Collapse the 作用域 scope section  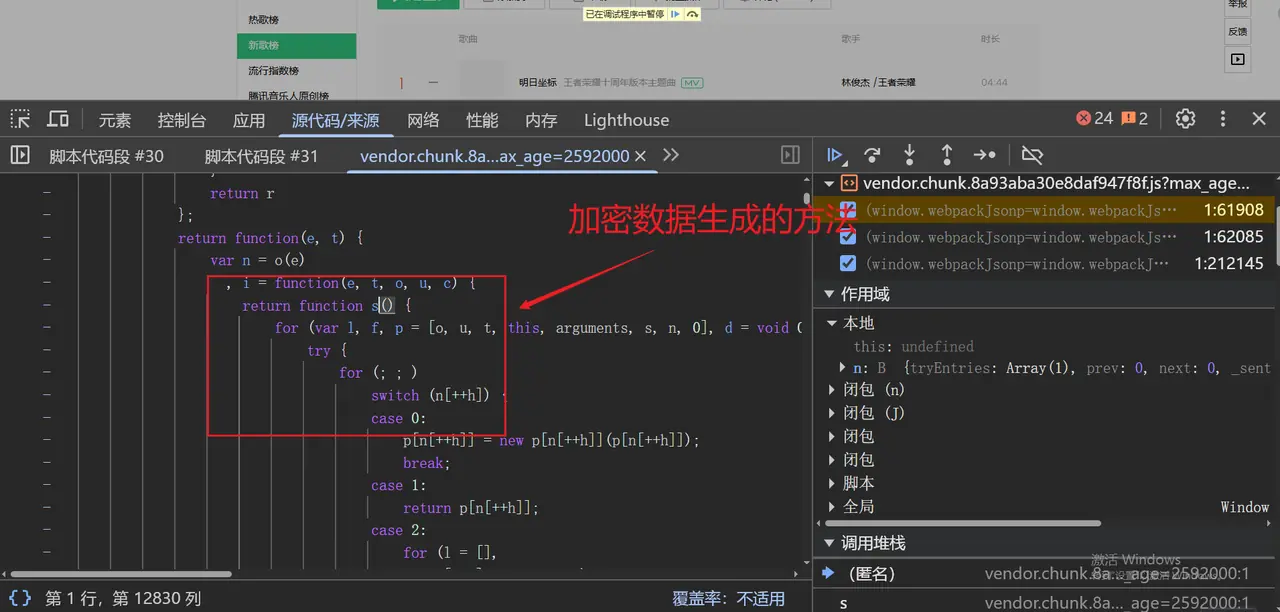[829, 294]
